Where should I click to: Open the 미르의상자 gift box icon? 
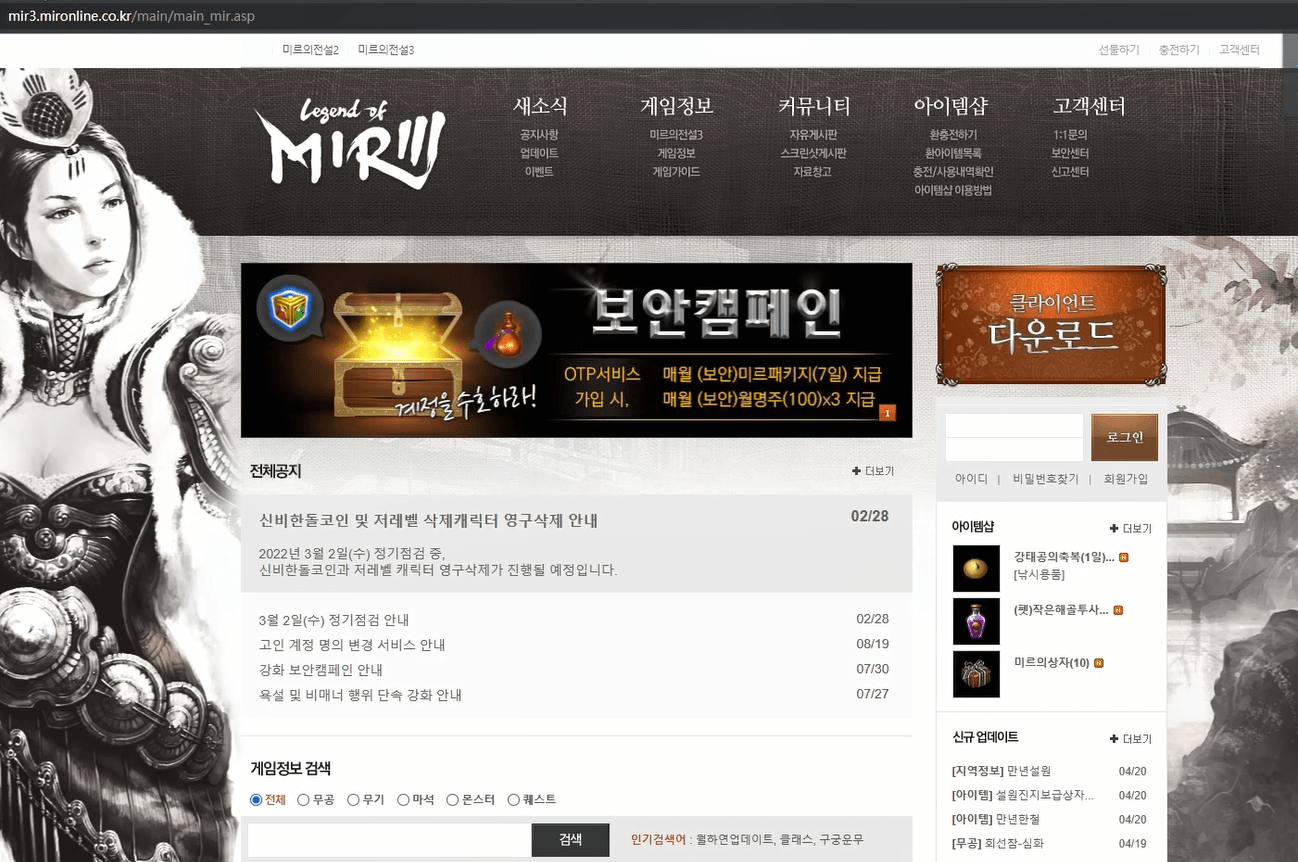[976, 674]
